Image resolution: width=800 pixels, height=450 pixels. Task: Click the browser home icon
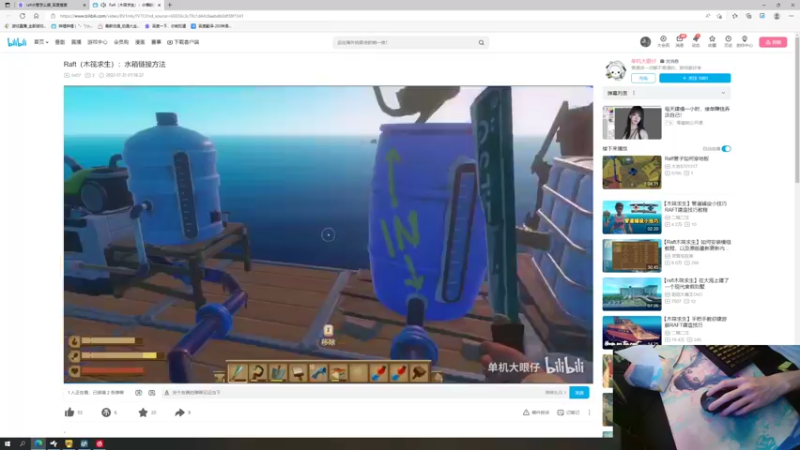[x=36, y=16]
